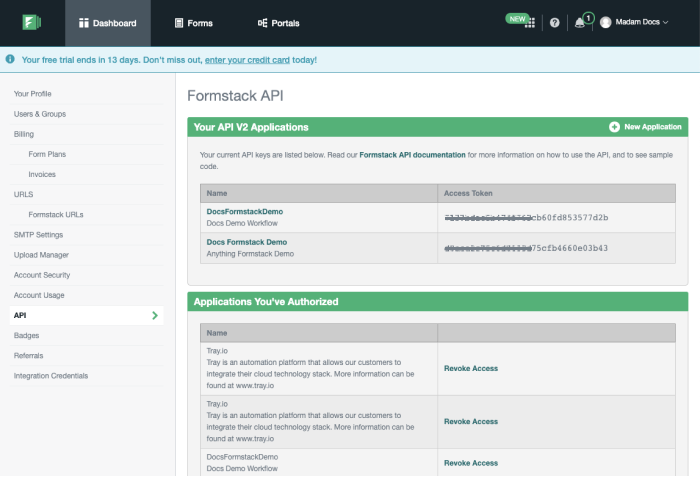Click the Madam Docs avatar icon
The height and width of the screenshot is (477, 700).
click(605, 23)
